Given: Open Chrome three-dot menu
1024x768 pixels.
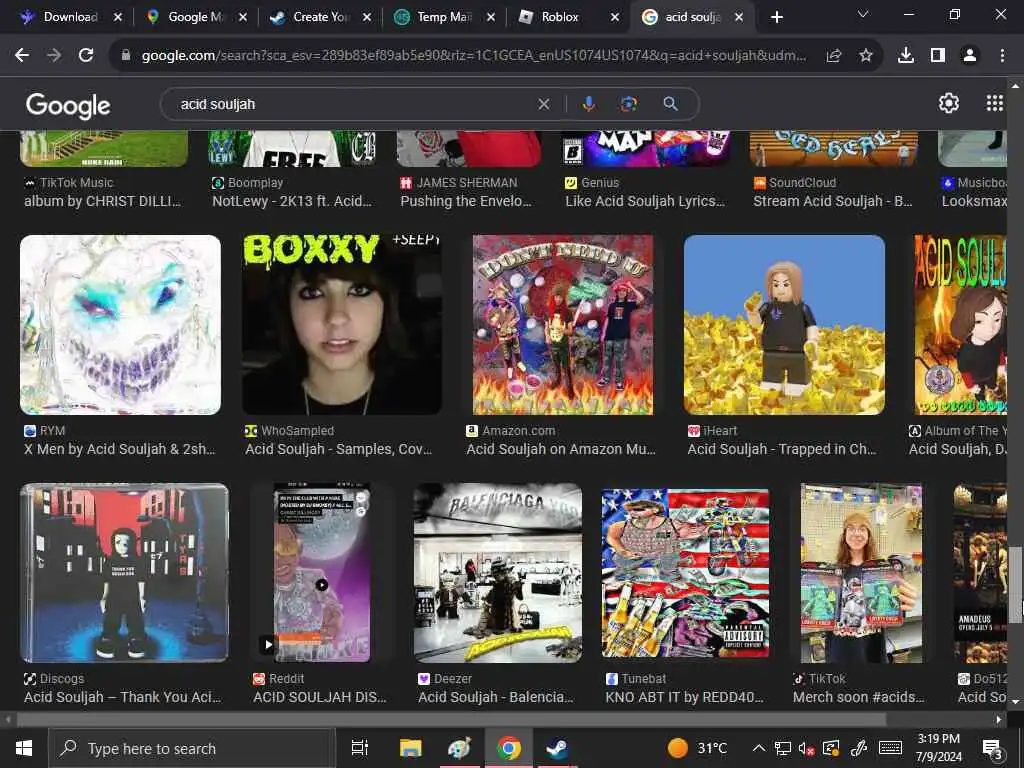Looking at the screenshot, I should coord(1002,56).
